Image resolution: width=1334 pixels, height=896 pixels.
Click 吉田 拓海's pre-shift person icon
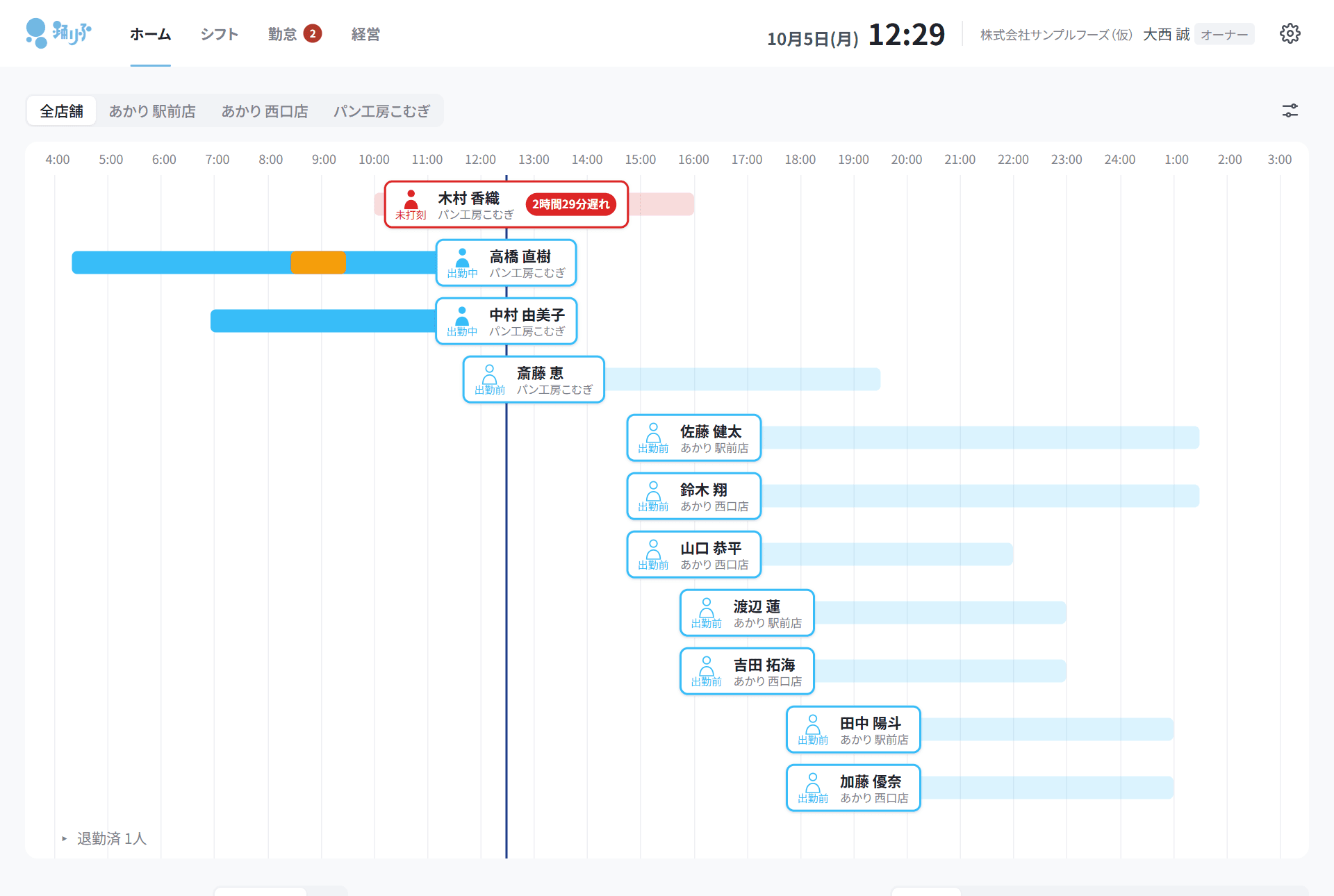tap(706, 667)
